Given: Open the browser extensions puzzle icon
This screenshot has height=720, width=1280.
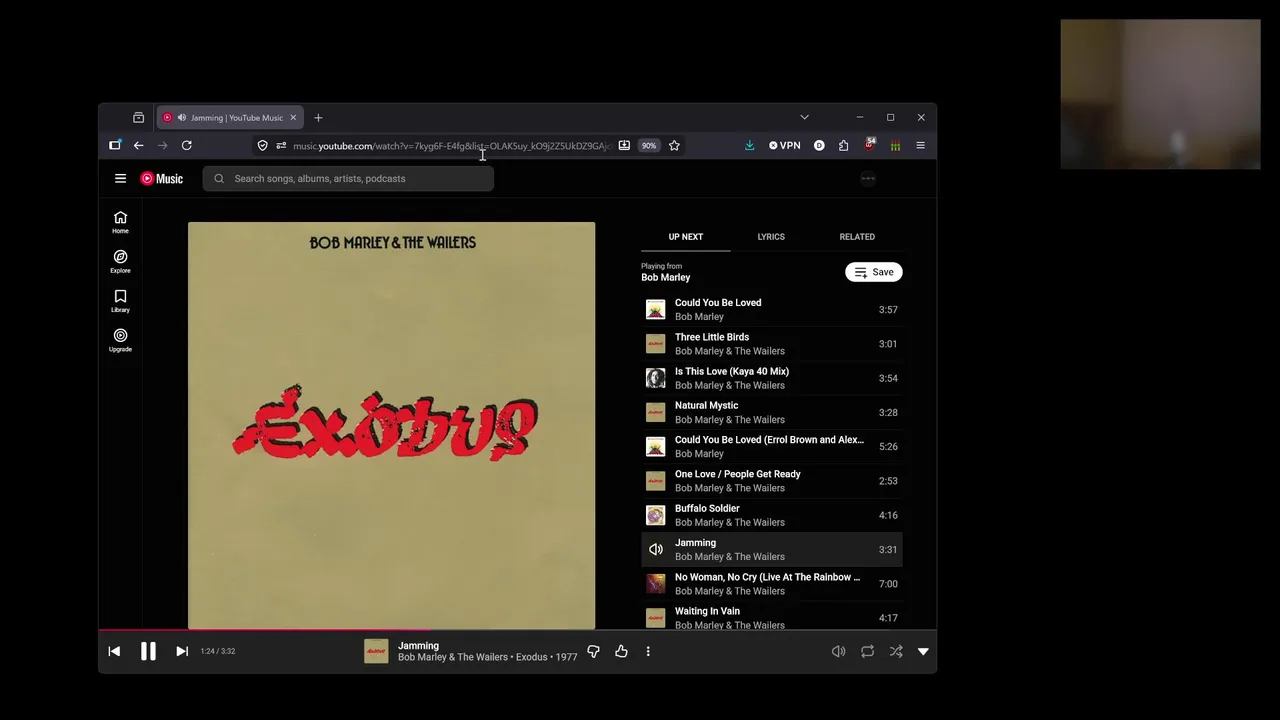Looking at the screenshot, I should click(x=843, y=145).
